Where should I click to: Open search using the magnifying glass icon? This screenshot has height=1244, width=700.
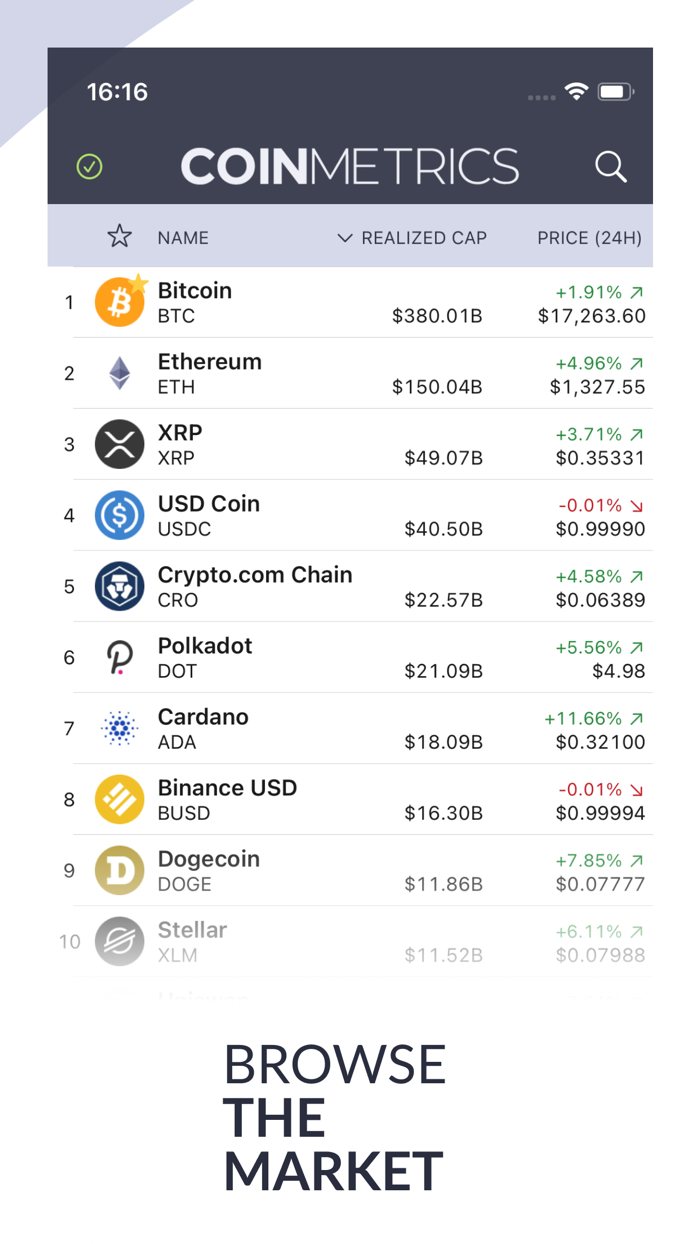coord(610,166)
